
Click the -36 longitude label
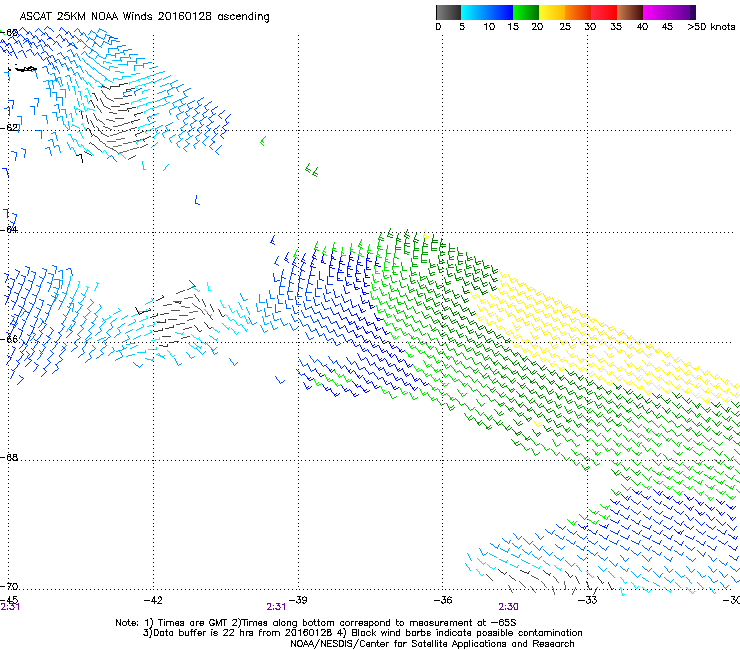click(443, 600)
